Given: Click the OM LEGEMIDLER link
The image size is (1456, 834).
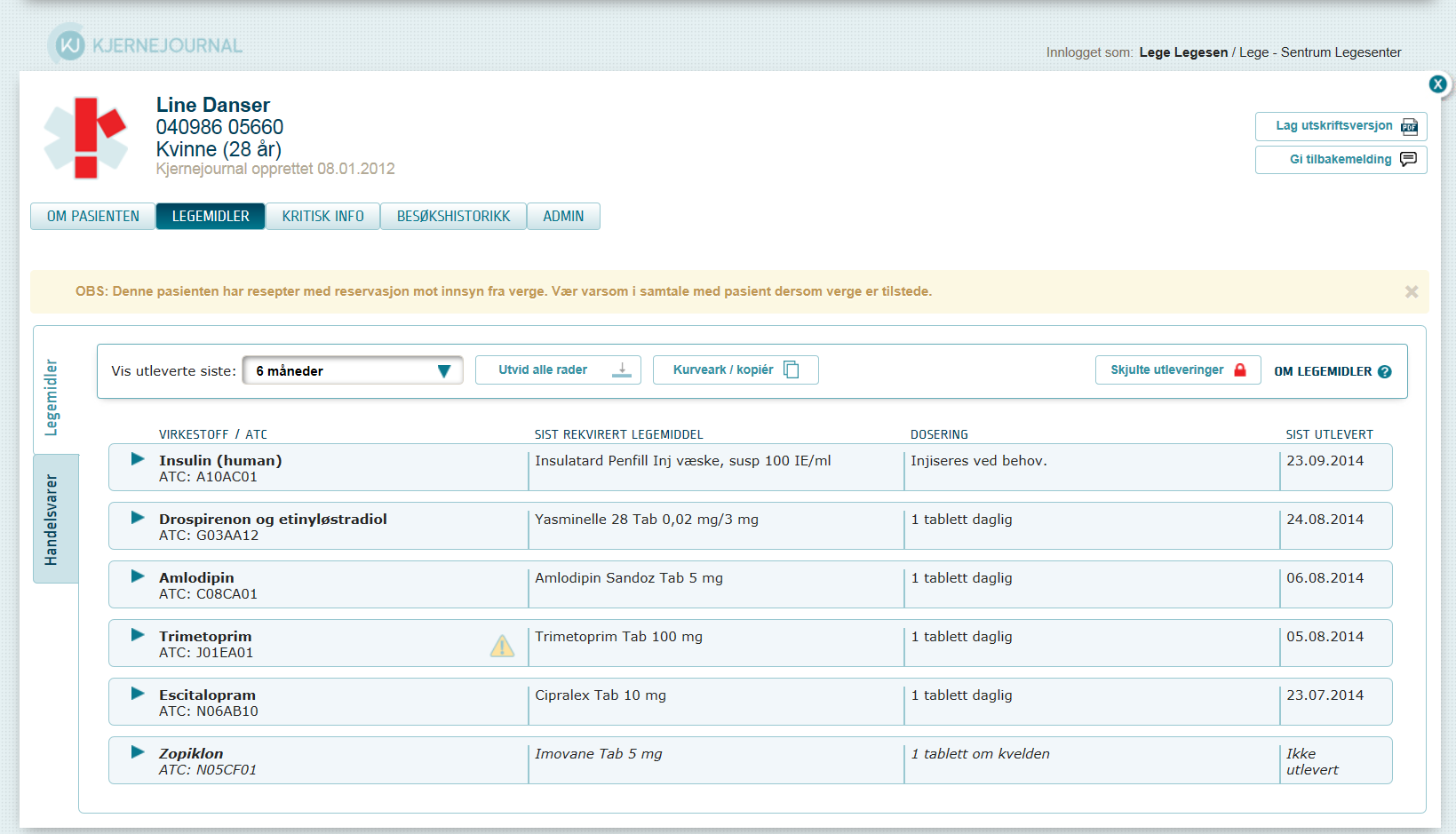Looking at the screenshot, I should pos(1323,372).
